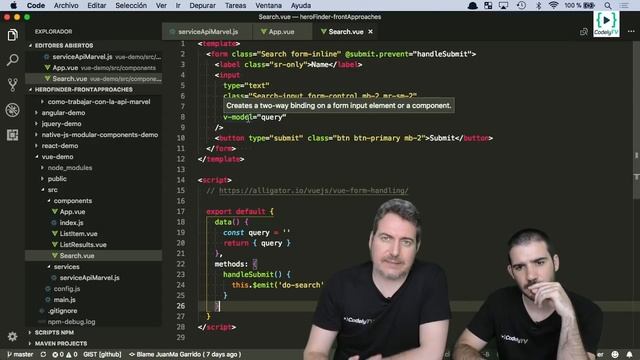Image resolution: width=640 pixels, height=360 pixels.
Task: Open ListItem.vue in the file tree
Action: tap(78, 234)
